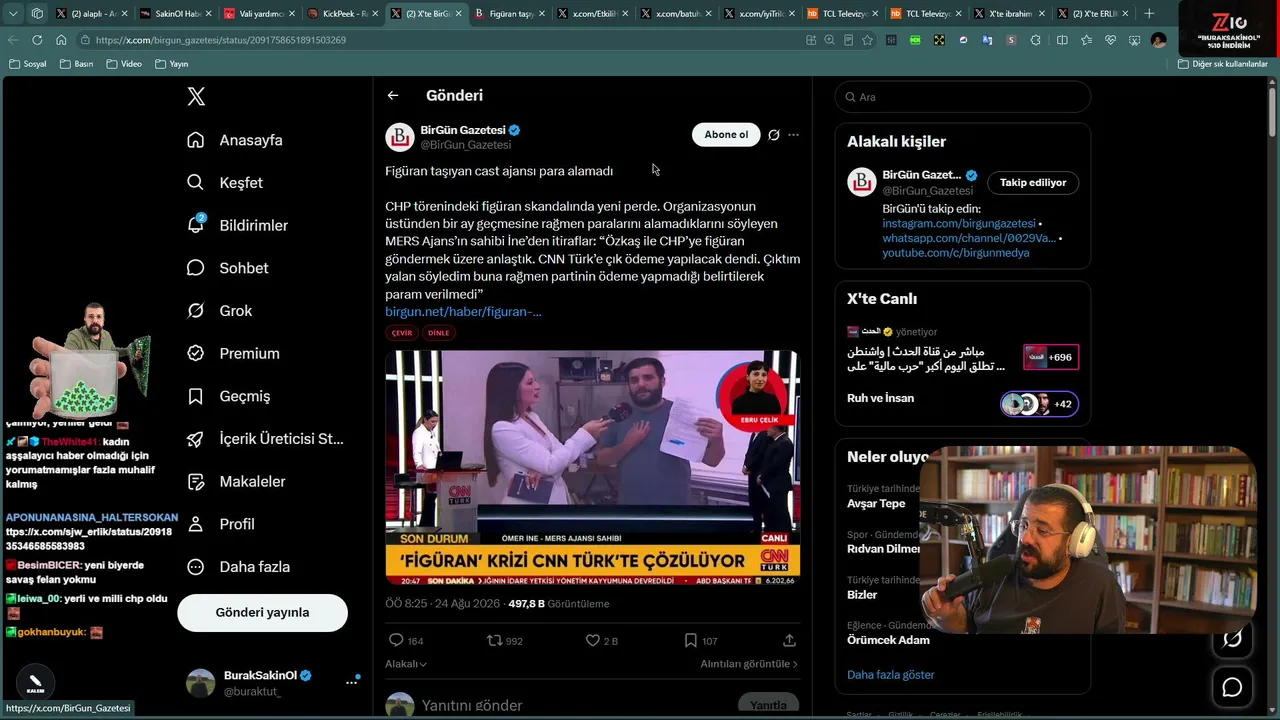Add page to favorites with star icon
This screenshot has height=720, width=1280.
coord(867,40)
